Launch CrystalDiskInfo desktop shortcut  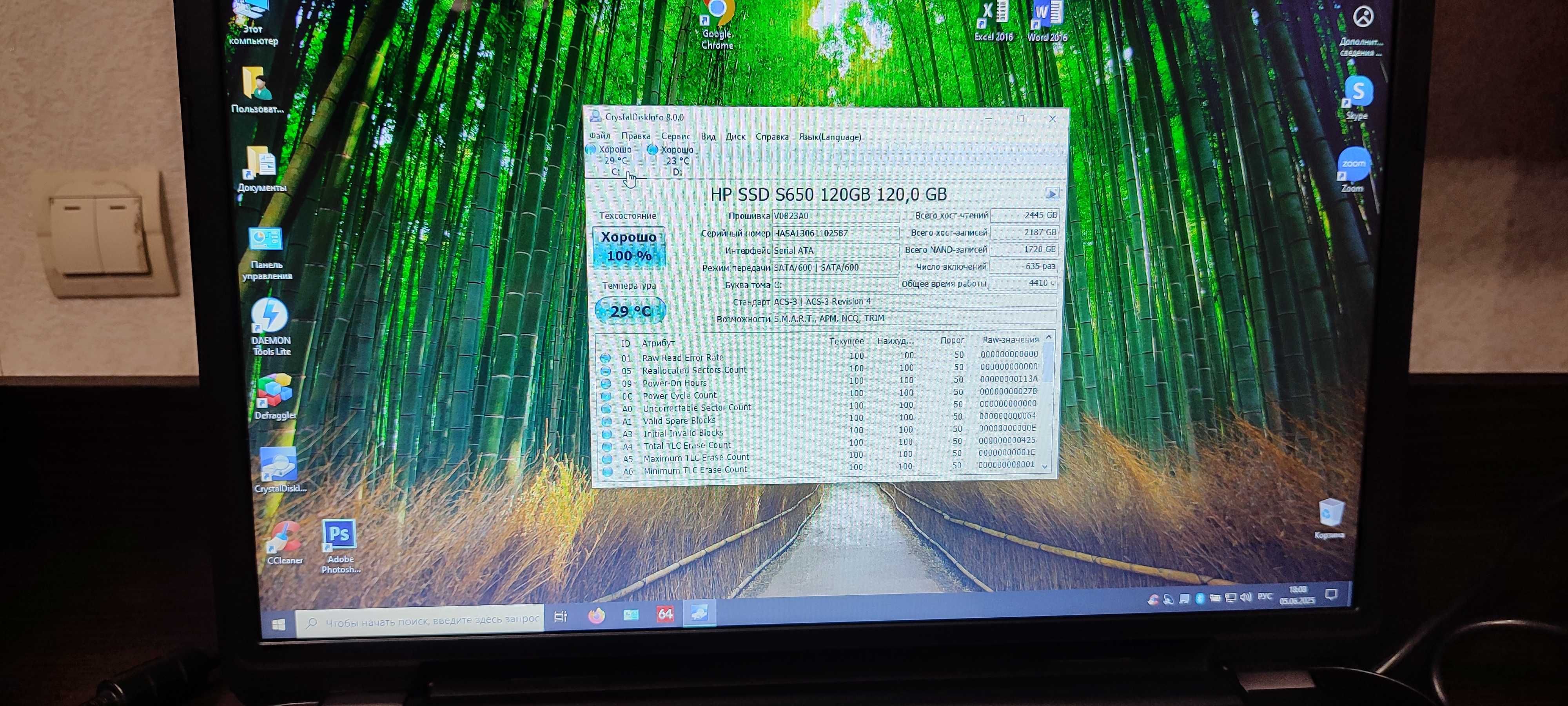pos(280,469)
